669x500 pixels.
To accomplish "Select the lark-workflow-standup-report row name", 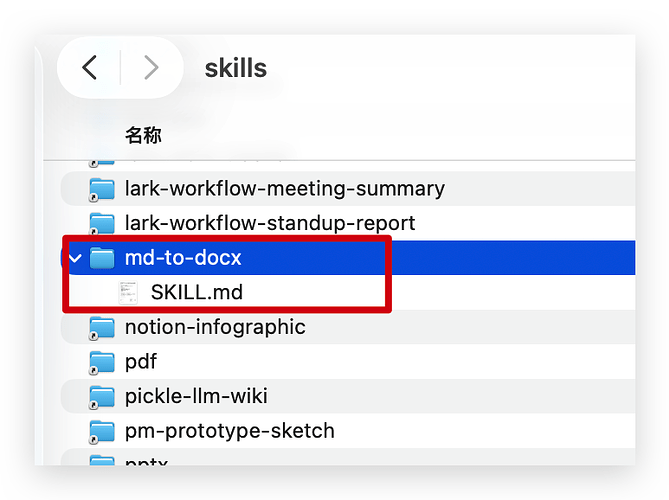I will coord(270,224).
